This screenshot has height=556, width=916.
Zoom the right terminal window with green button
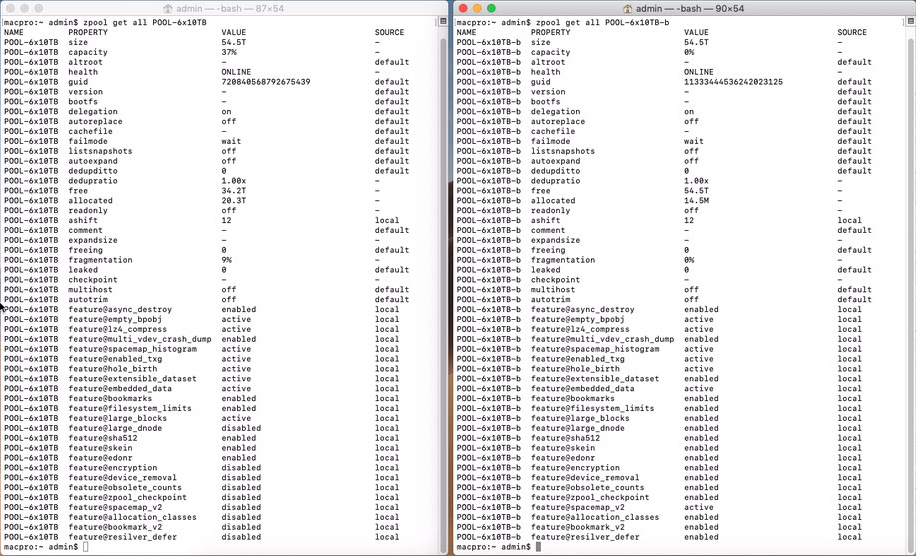coord(491,8)
